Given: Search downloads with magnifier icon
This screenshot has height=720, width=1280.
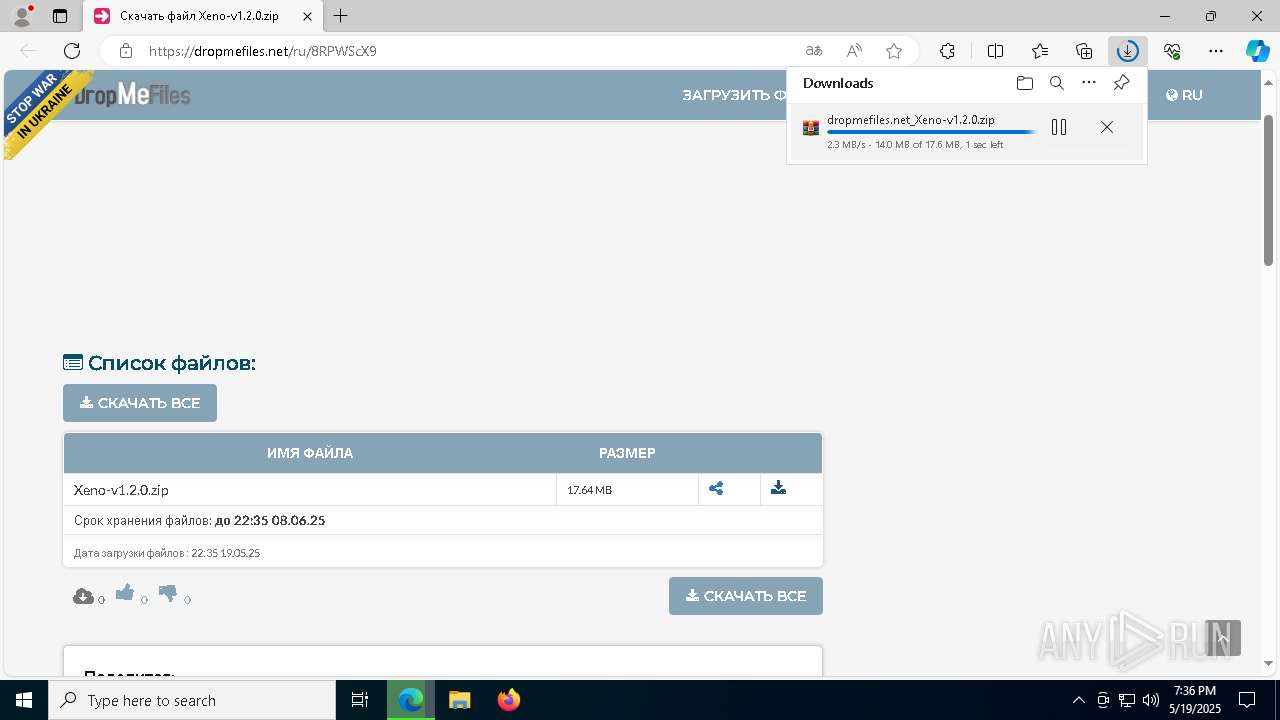Looking at the screenshot, I should [x=1057, y=83].
